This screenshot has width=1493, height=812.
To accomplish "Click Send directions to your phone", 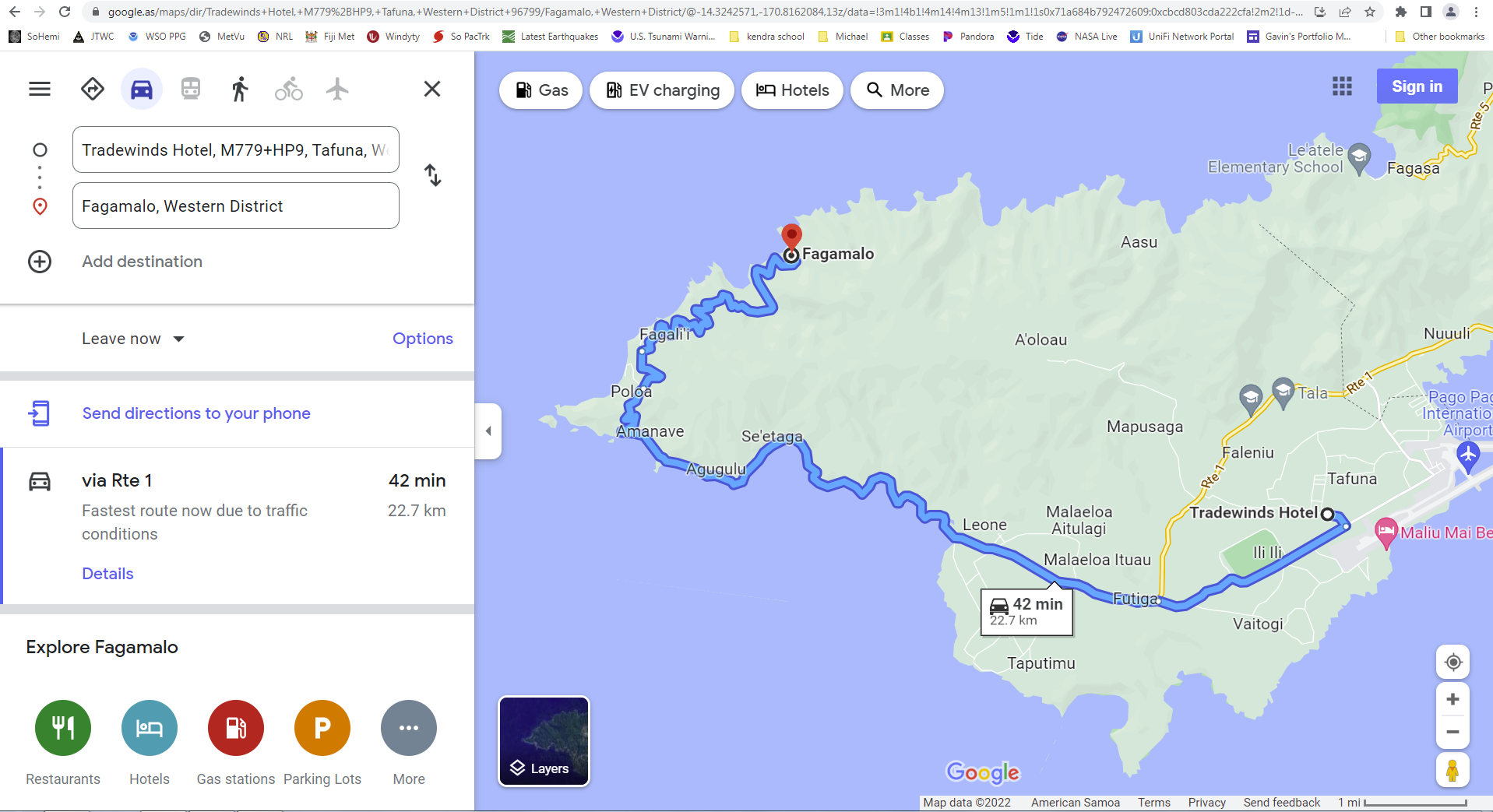I will pyautogui.click(x=196, y=413).
